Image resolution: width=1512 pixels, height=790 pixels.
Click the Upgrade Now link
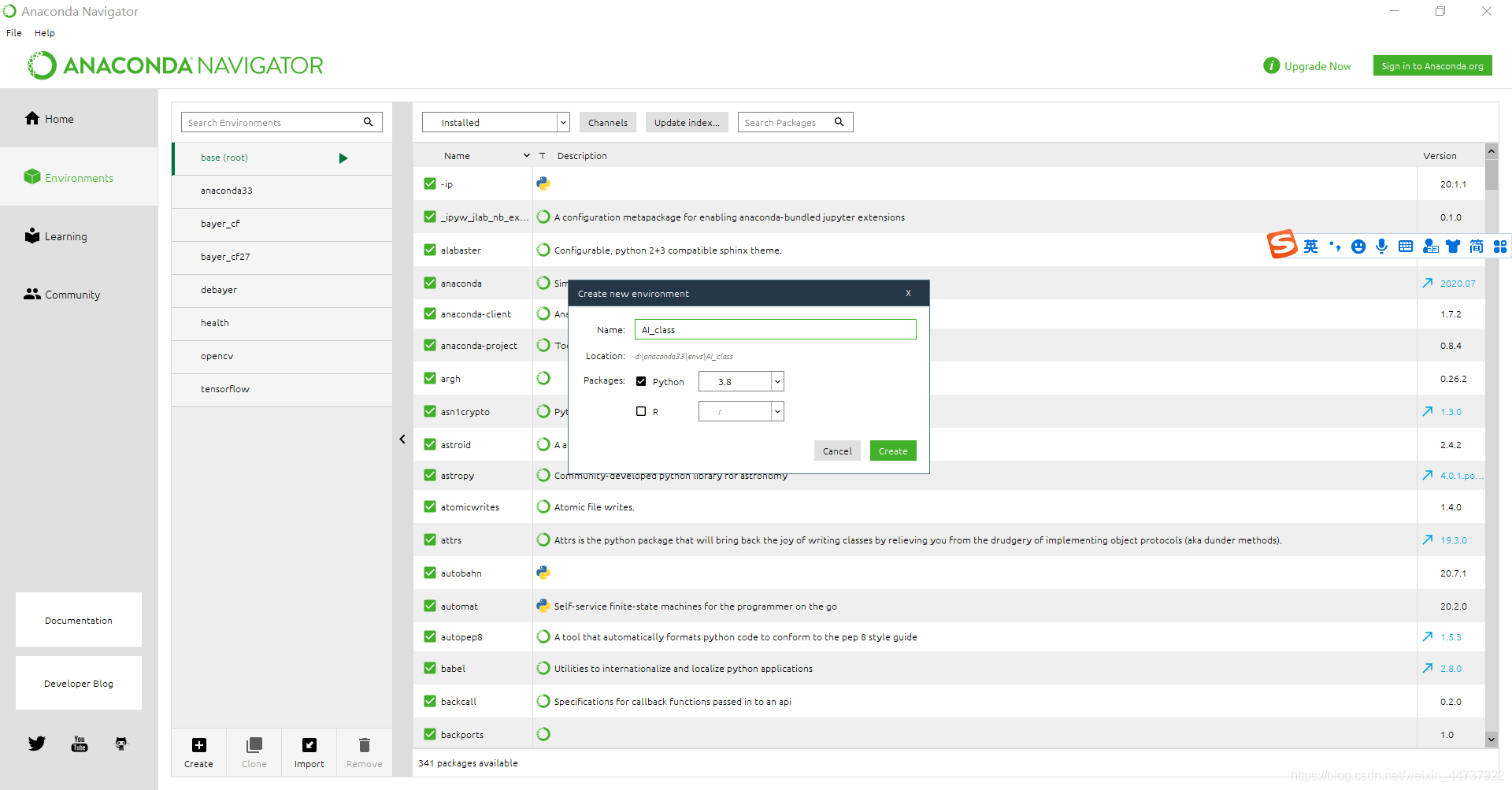coord(1317,66)
